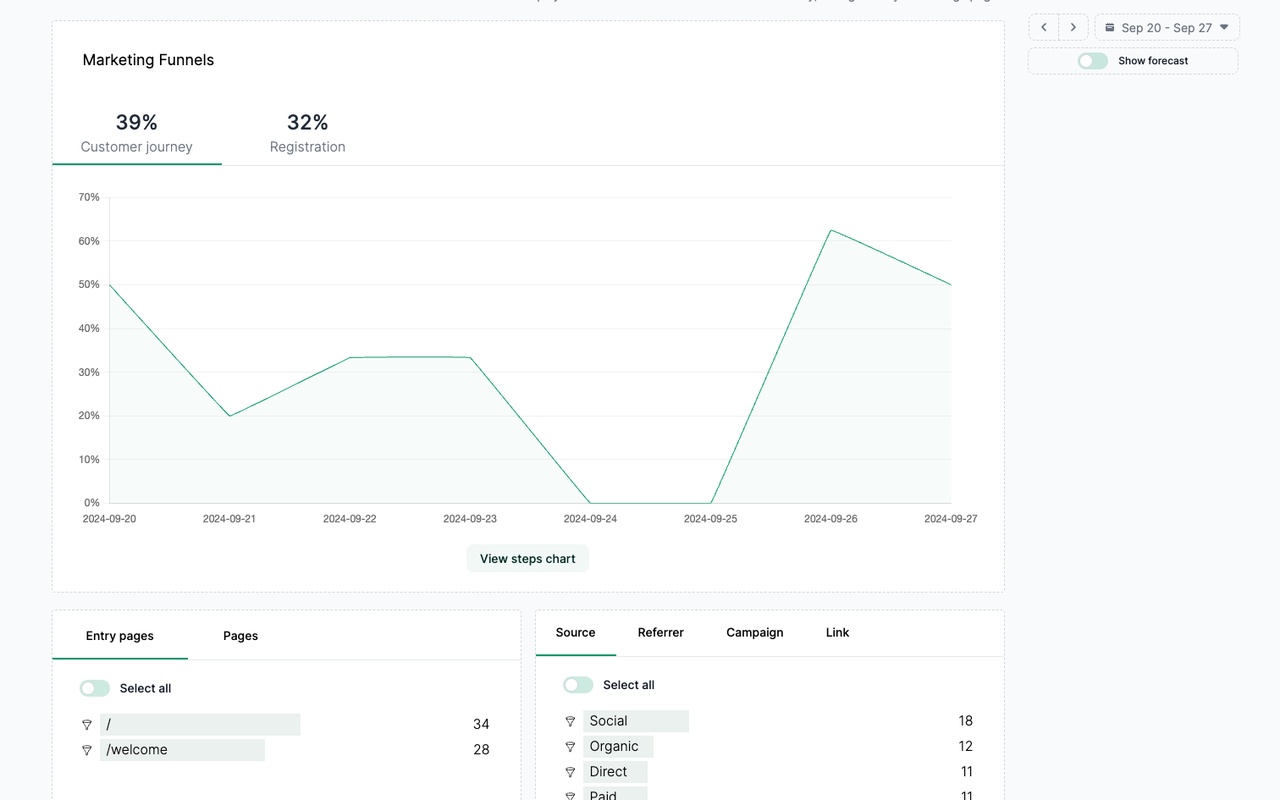Switch to the Pages tab

(240, 635)
